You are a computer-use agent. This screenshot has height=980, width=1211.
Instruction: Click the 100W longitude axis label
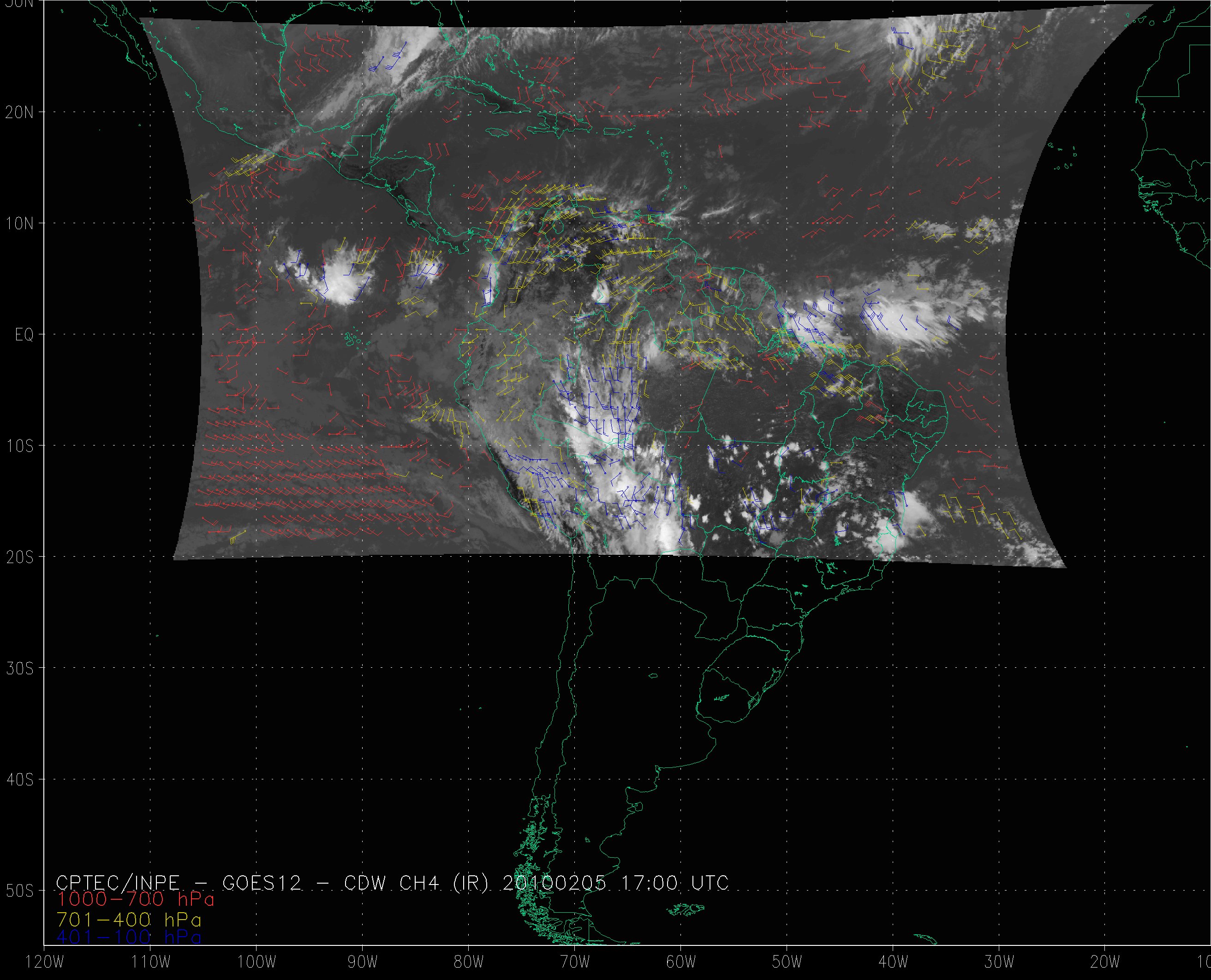(x=257, y=962)
